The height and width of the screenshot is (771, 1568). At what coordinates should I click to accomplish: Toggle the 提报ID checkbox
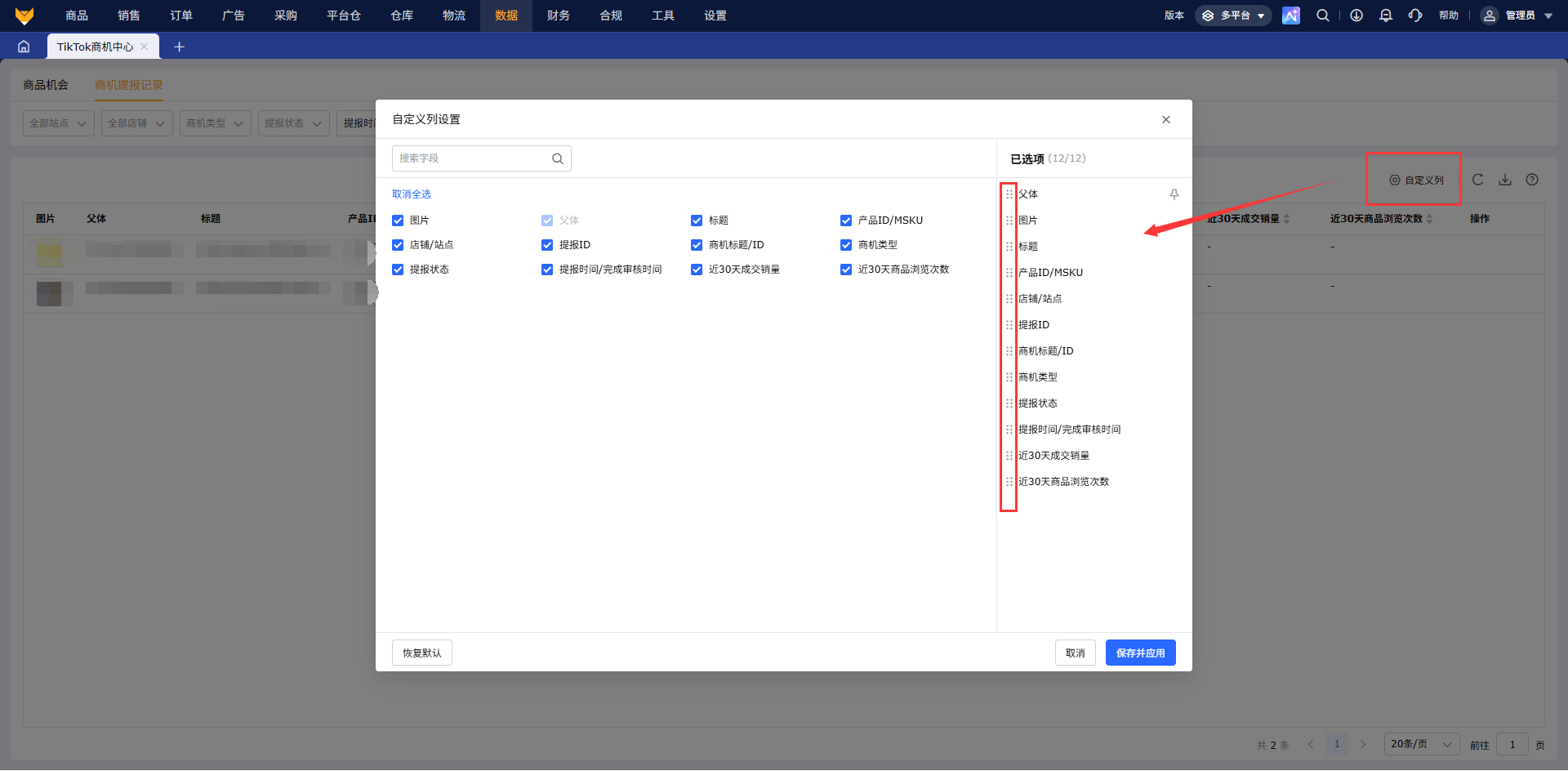coord(547,245)
